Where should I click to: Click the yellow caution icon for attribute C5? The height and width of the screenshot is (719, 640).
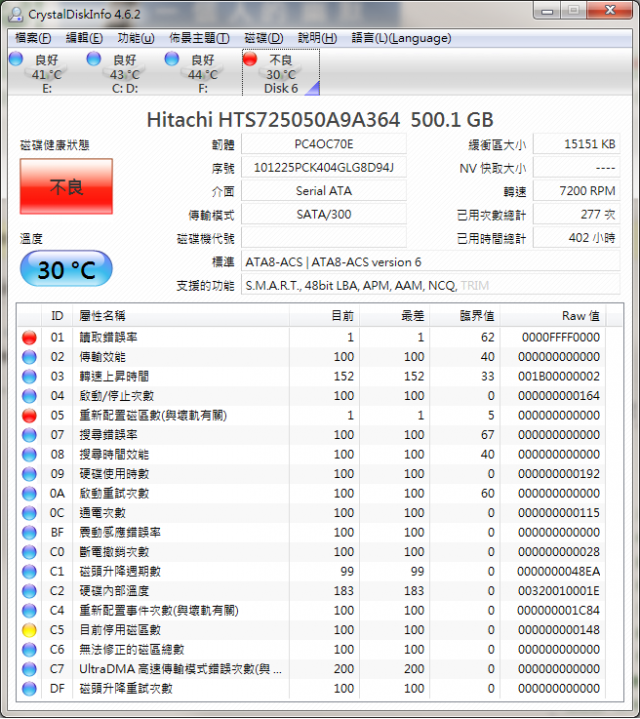29,630
